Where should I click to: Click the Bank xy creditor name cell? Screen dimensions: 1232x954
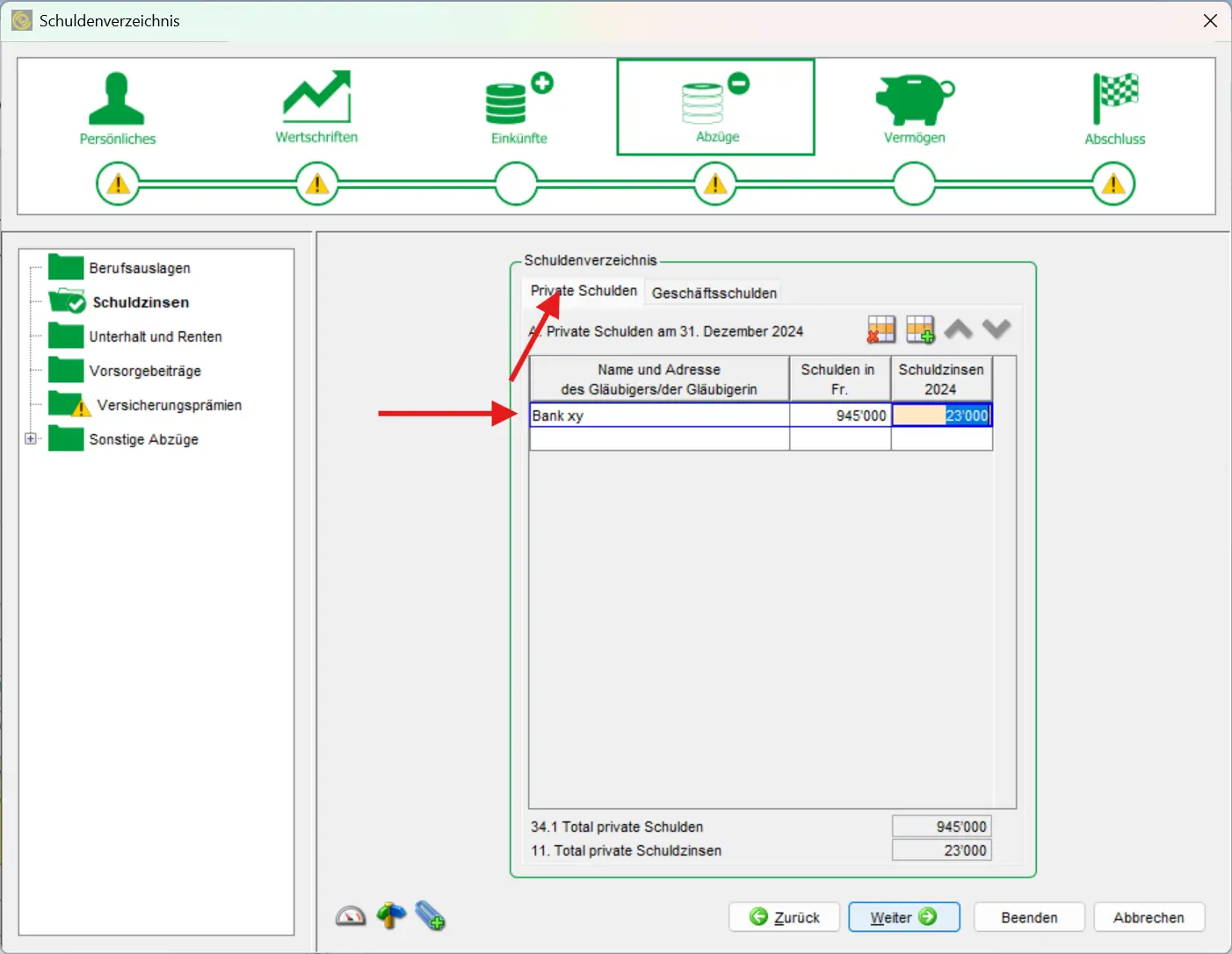[x=659, y=416]
